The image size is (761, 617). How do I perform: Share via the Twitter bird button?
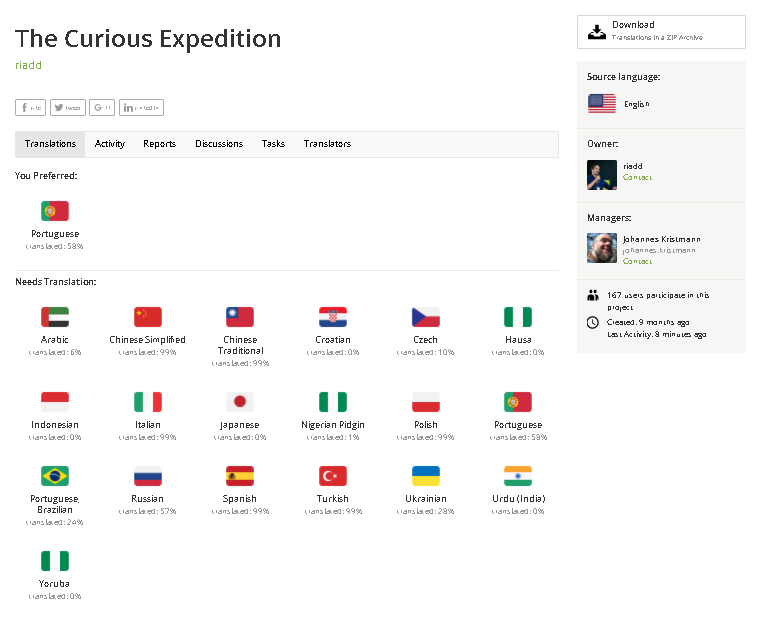click(67, 107)
